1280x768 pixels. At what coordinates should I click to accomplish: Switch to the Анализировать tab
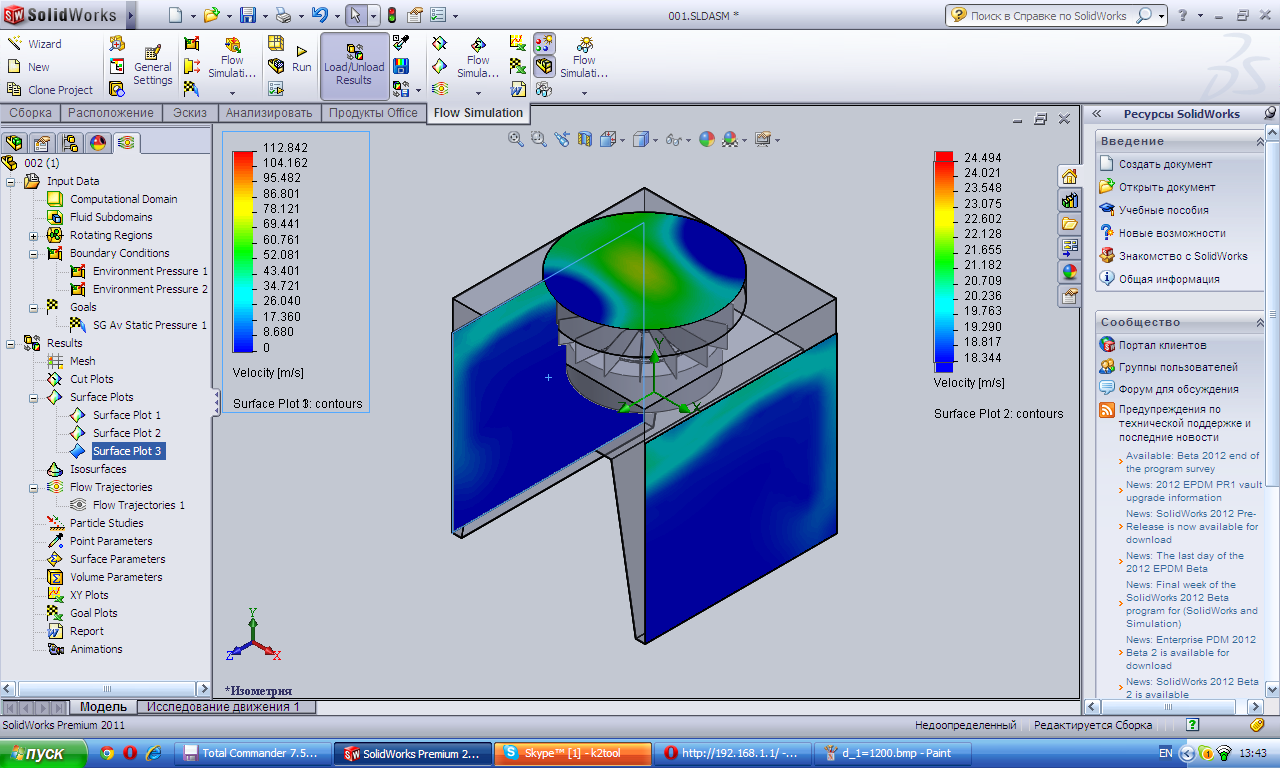[x=269, y=113]
